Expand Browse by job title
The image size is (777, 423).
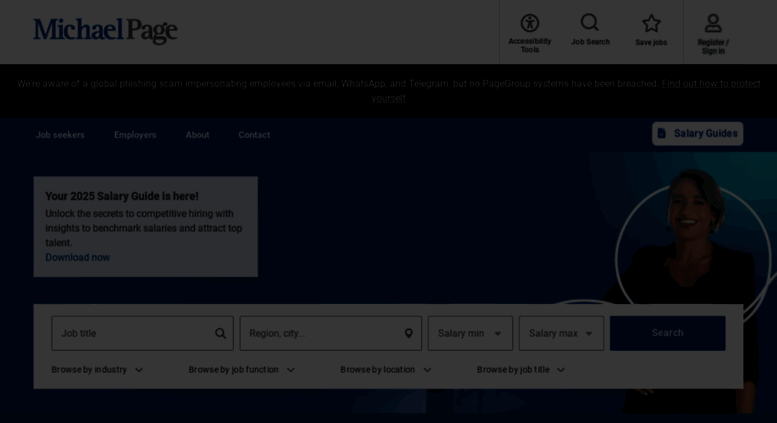521,370
